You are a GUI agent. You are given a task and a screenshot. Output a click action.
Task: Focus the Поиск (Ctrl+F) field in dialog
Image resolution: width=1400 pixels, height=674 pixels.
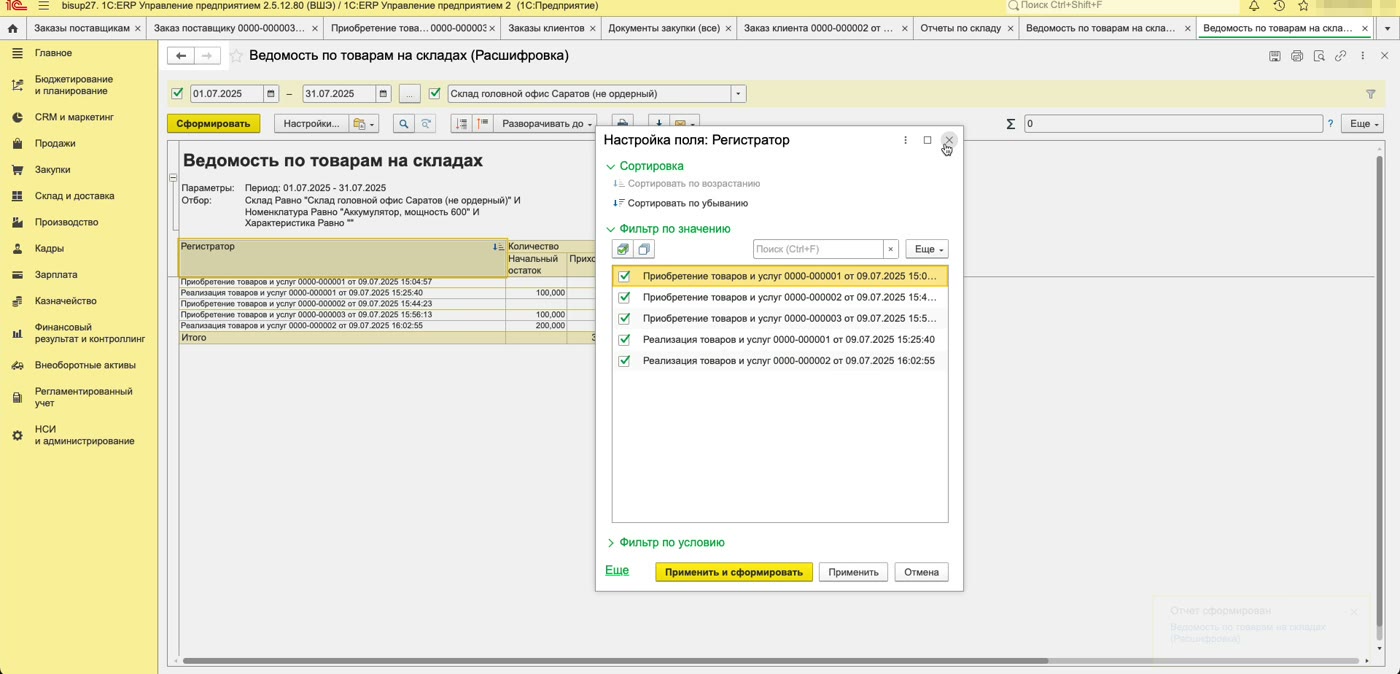(x=818, y=249)
